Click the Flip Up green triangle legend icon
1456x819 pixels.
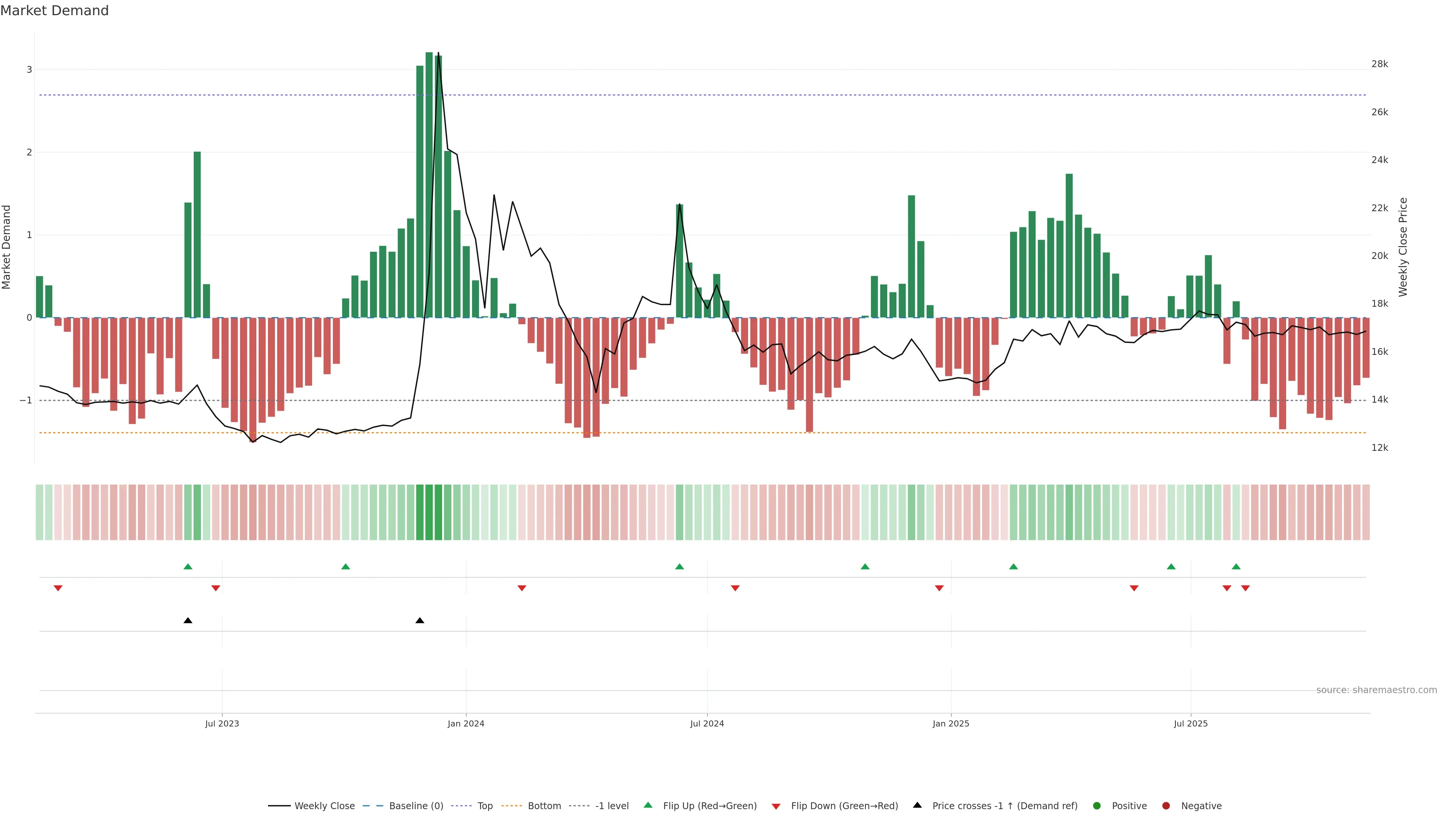tap(648, 805)
